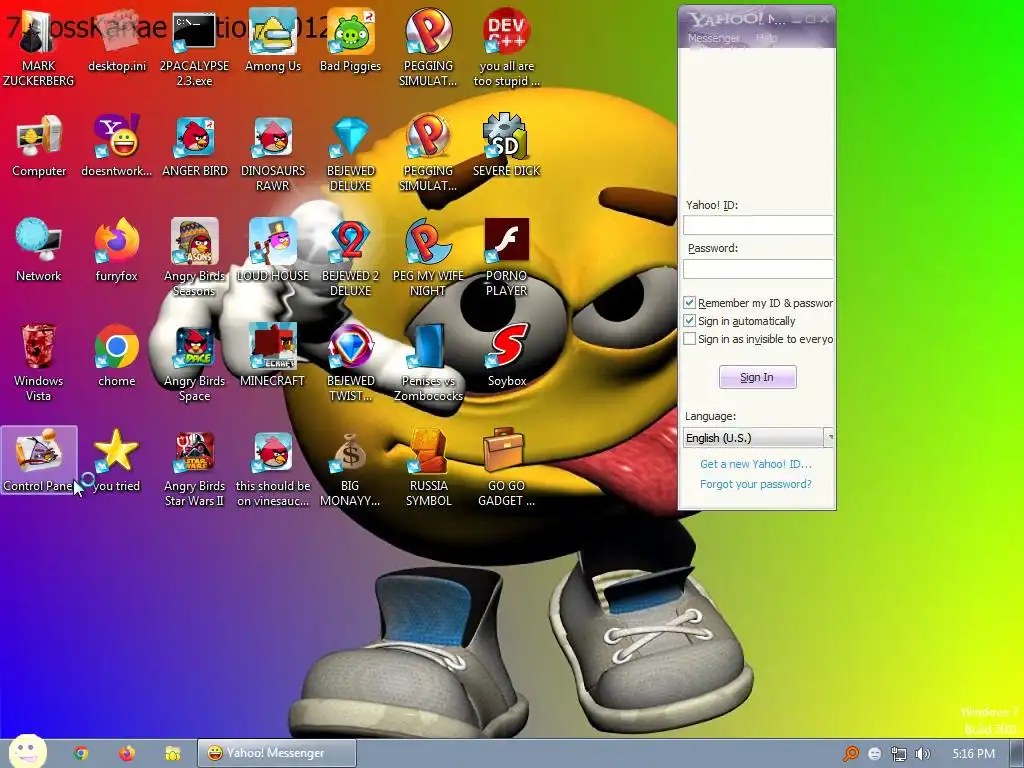Expand the Language dropdown arrow
Viewport: 1024px width, 768px height.
coord(829,437)
